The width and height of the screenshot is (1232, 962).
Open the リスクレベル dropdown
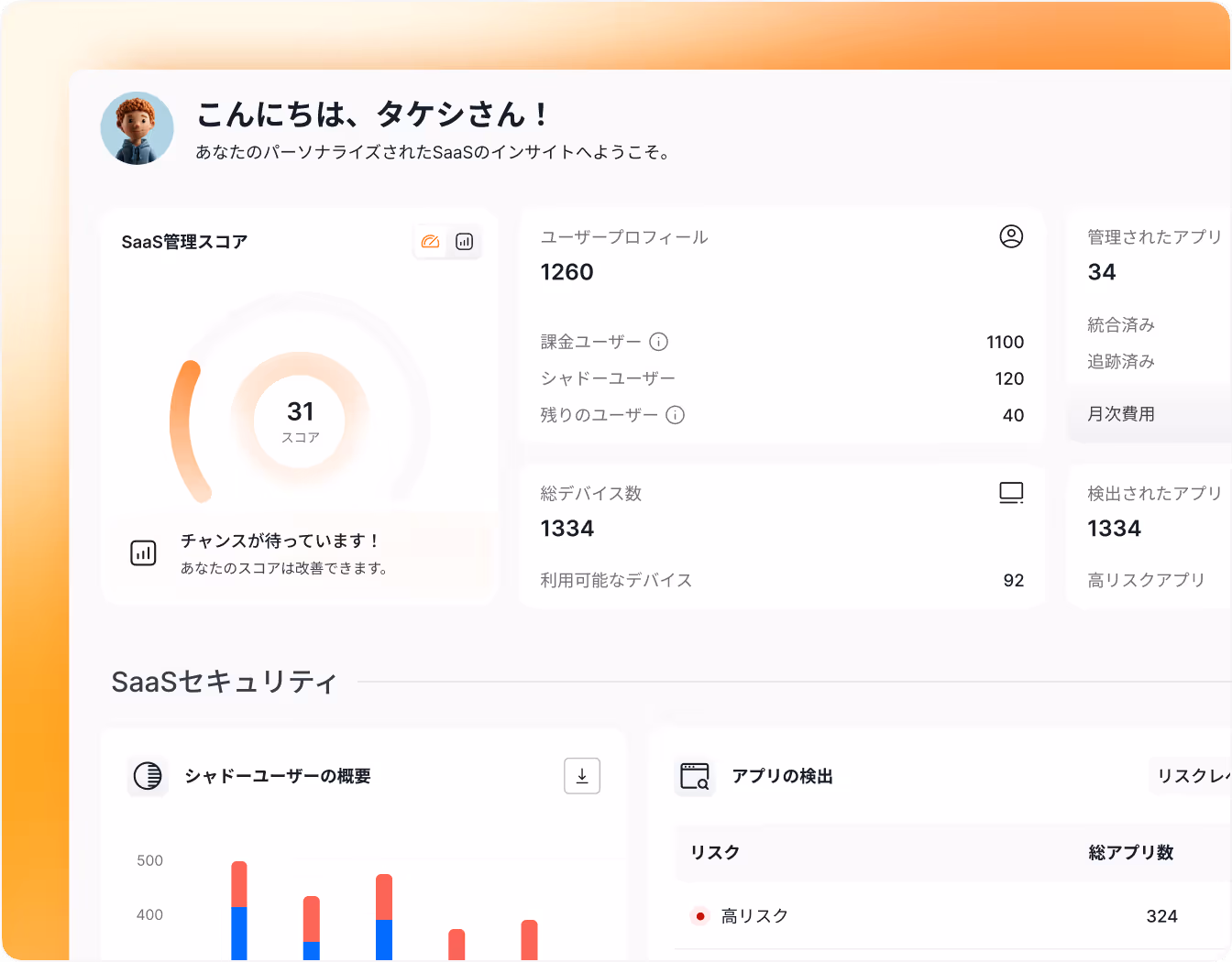tap(1190, 776)
